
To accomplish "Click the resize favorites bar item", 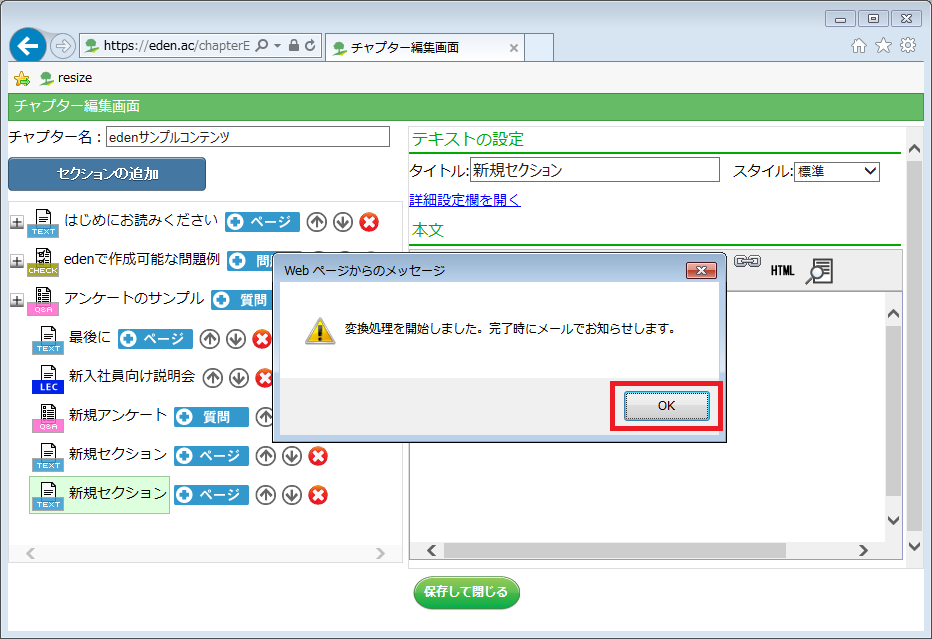I will pyautogui.click(x=66, y=78).
